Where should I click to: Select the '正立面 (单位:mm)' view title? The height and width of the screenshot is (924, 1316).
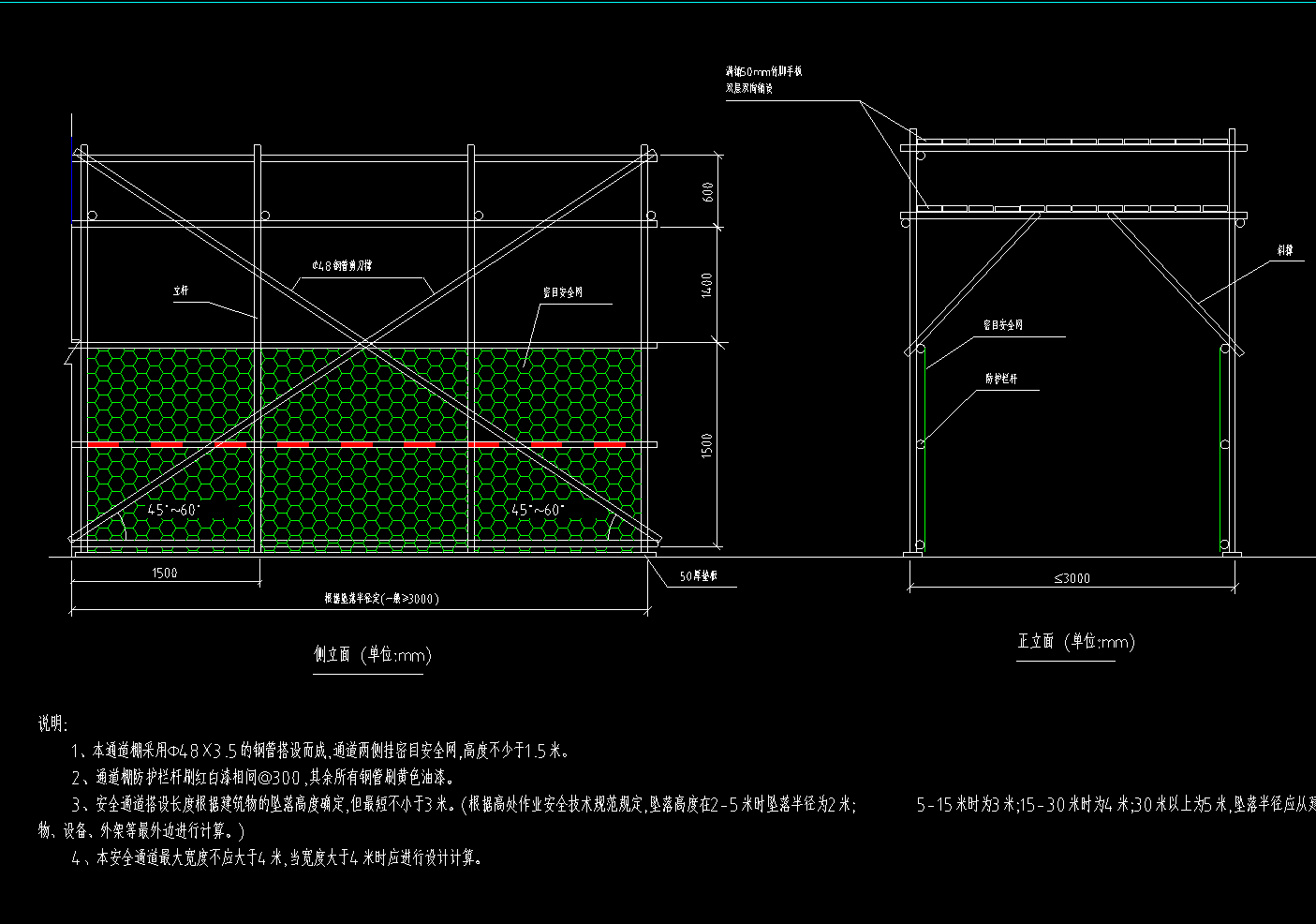tap(1076, 642)
